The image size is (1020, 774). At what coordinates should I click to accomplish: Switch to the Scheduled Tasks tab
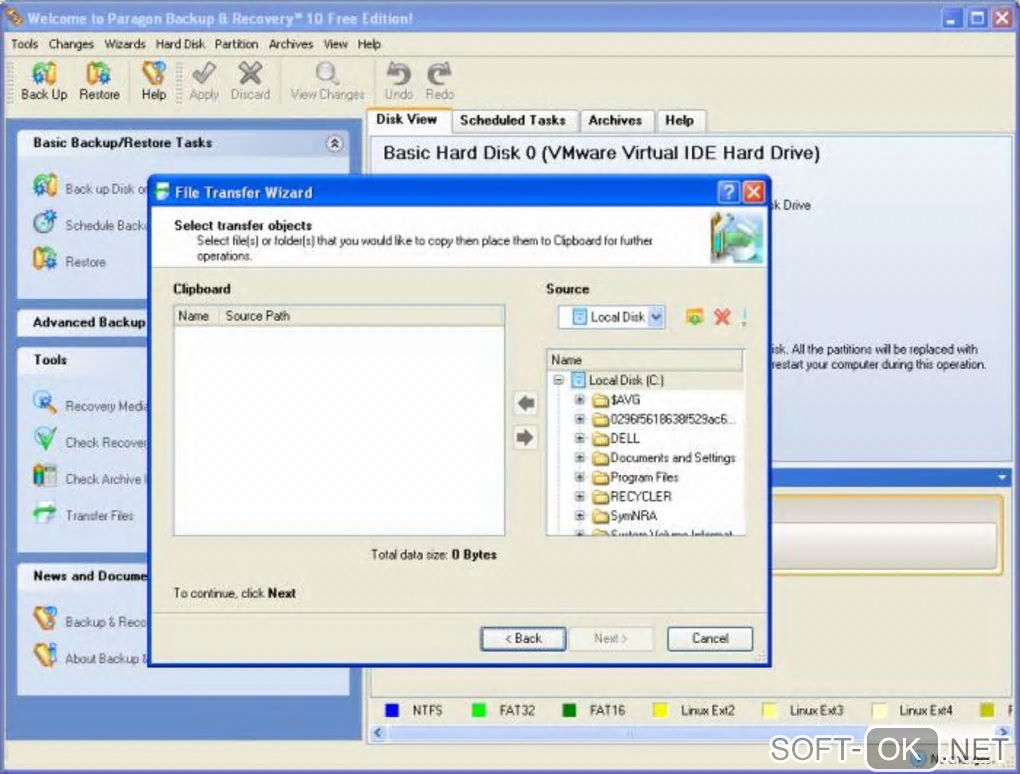513,120
